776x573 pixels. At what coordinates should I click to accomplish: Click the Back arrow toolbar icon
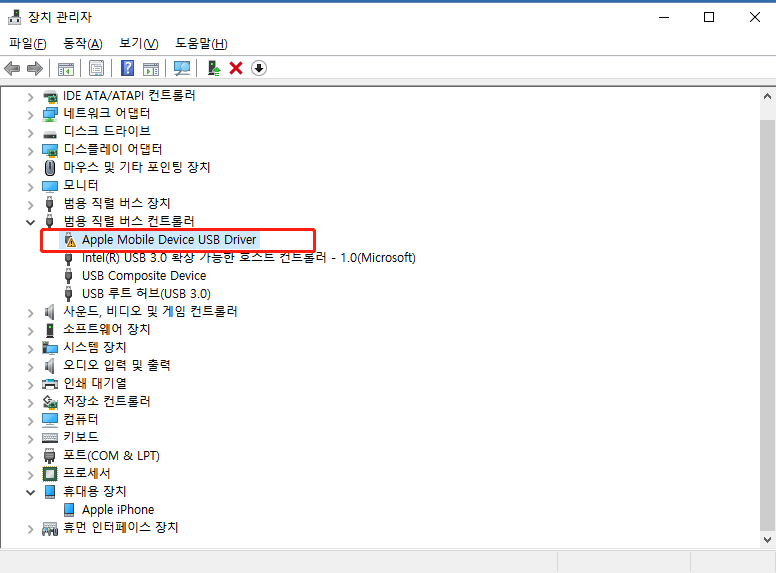coord(12,68)
